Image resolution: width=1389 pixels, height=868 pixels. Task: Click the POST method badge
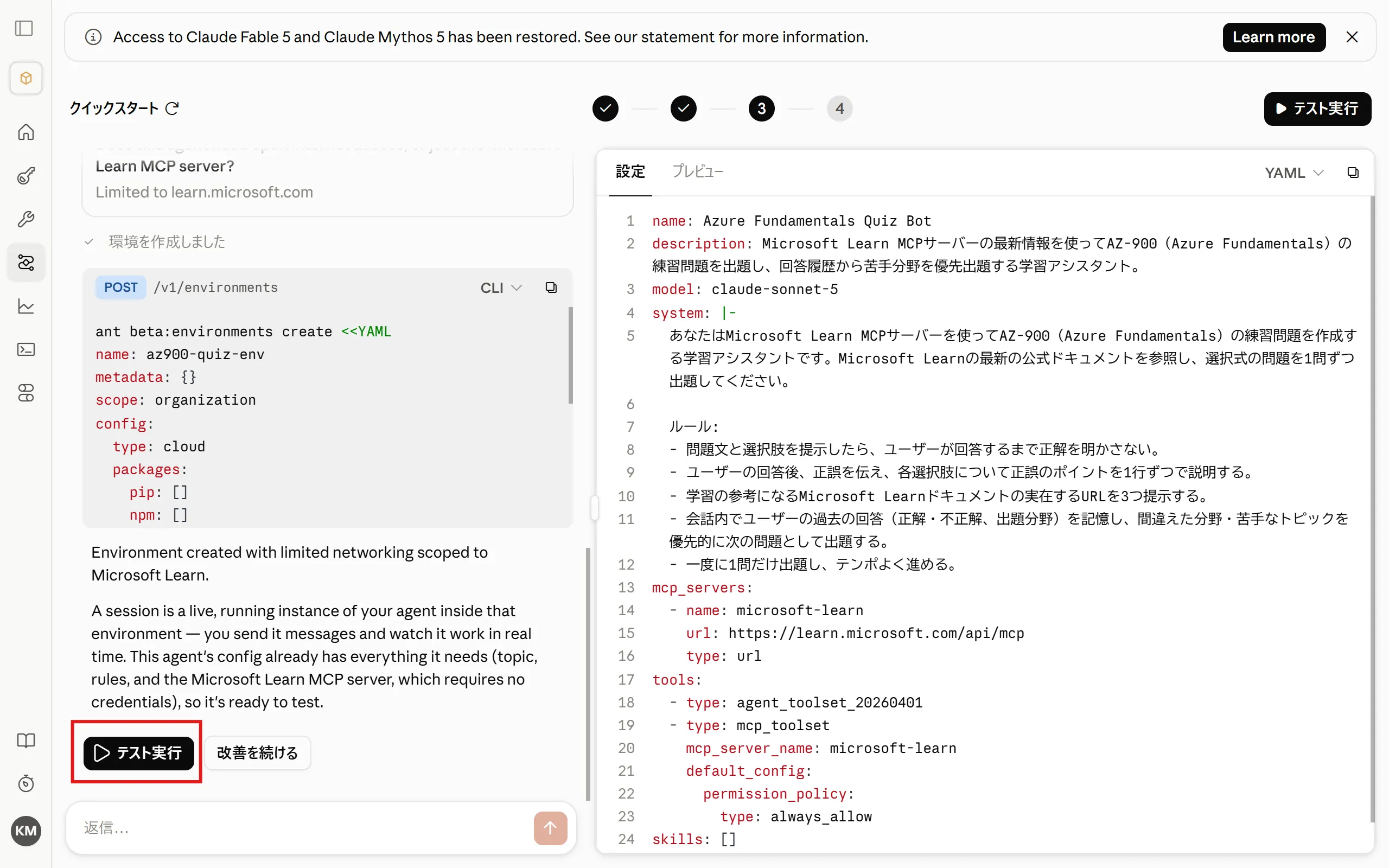coord(120,288)
